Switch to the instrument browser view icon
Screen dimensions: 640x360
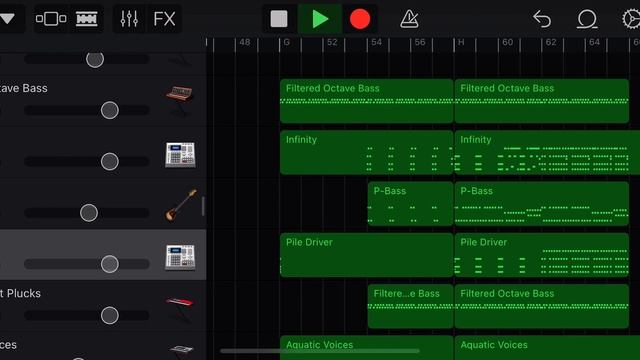click(x=51, y=19)
